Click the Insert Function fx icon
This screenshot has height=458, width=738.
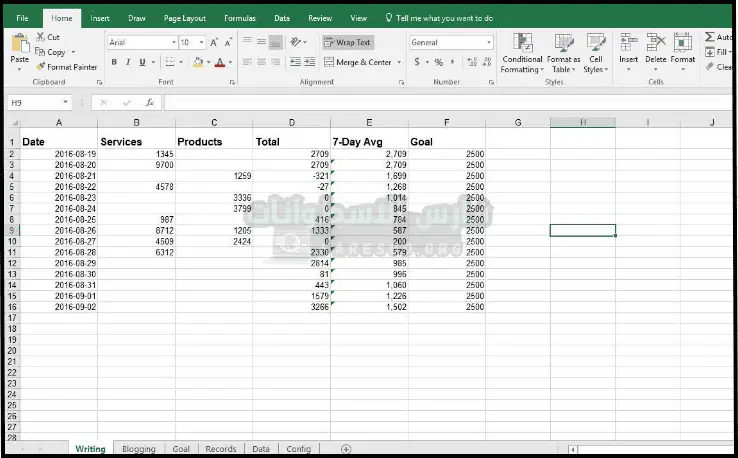tap(149, 103)
